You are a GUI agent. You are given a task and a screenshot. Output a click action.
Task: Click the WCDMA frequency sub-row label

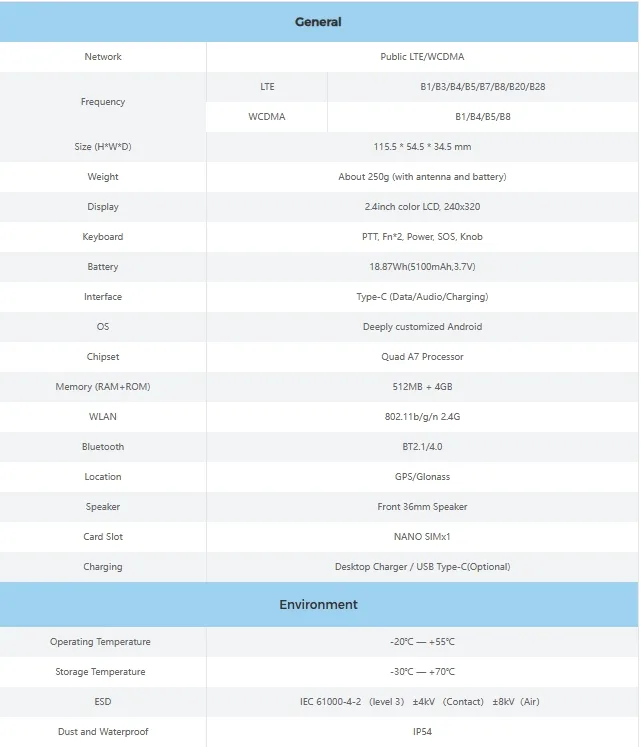click(267, 117)
